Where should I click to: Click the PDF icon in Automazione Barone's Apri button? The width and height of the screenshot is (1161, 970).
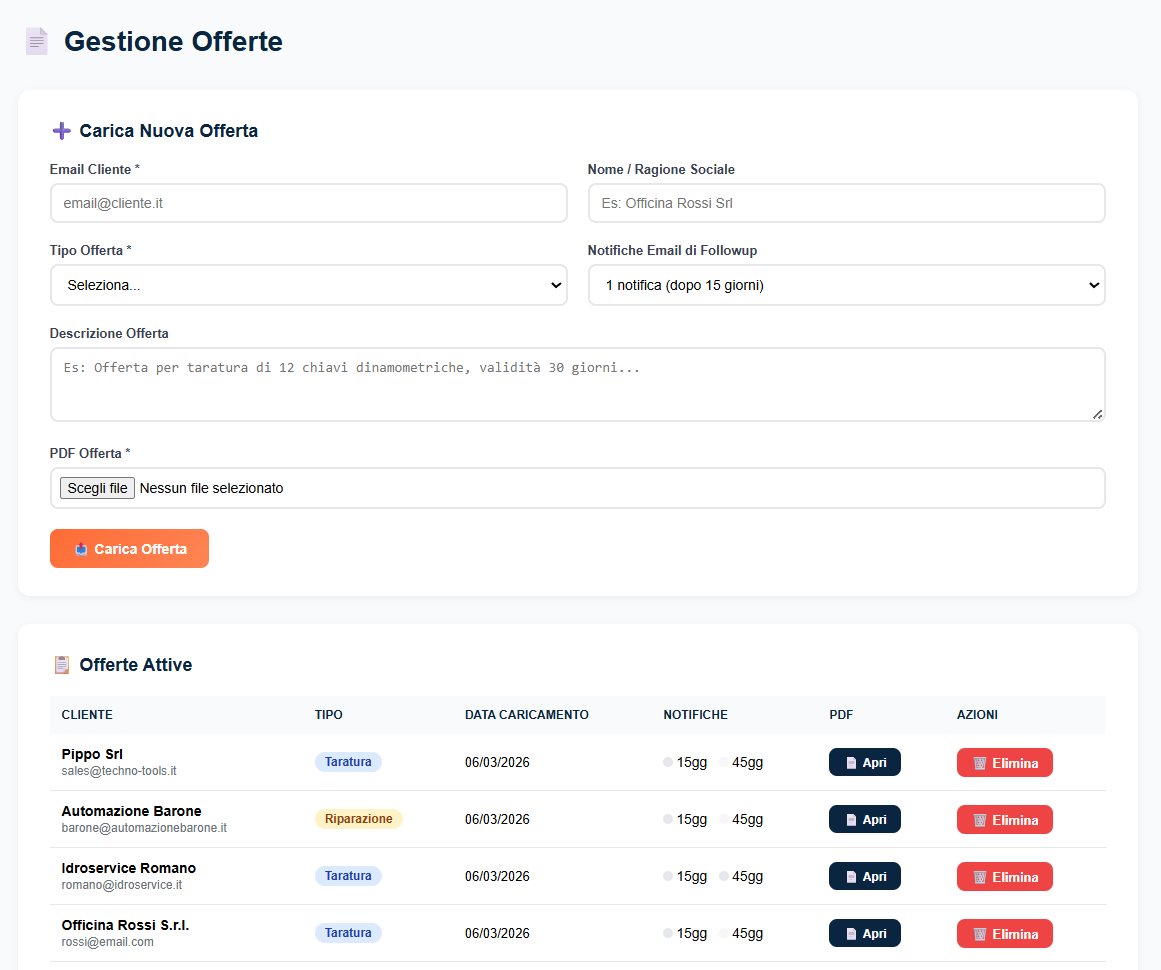849,818
